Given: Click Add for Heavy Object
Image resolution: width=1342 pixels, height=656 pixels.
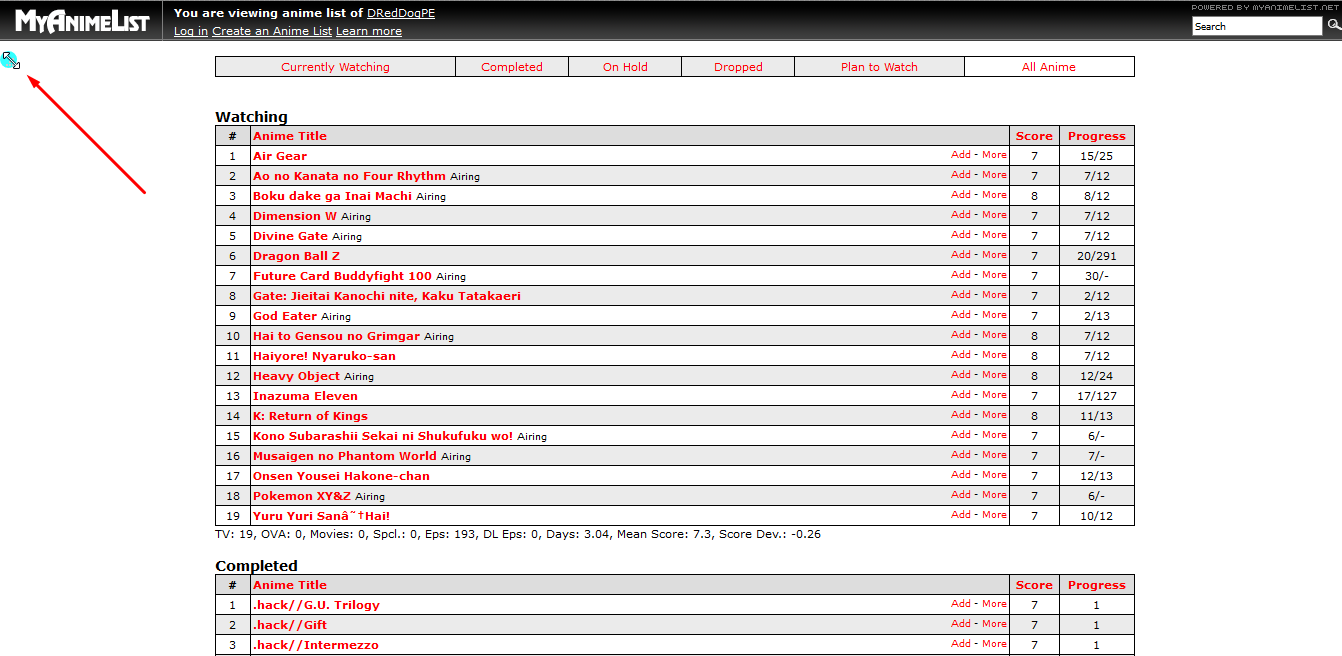Looking at the screenshot, I should [x=960, y=375].
